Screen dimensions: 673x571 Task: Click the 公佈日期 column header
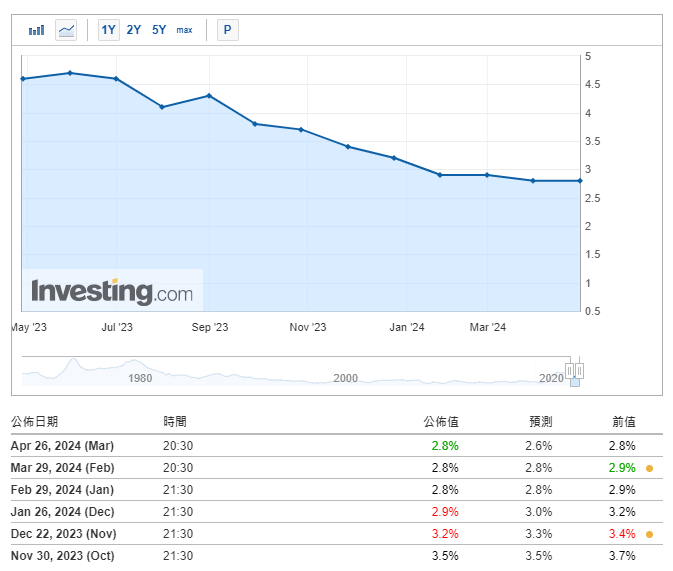coord(34,422)
